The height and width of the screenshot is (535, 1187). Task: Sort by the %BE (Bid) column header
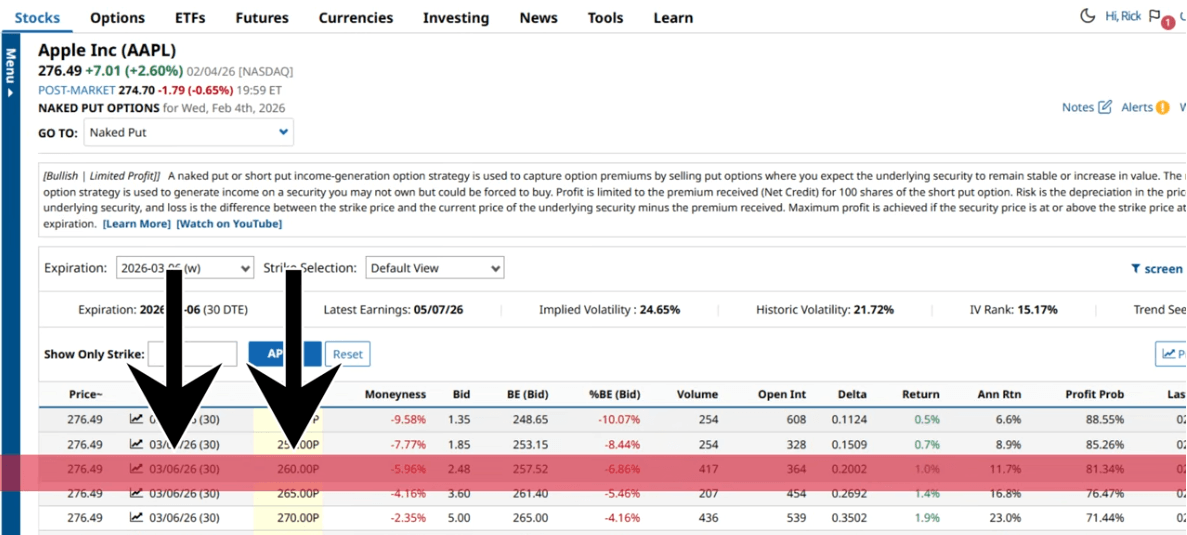click(615, 394)
